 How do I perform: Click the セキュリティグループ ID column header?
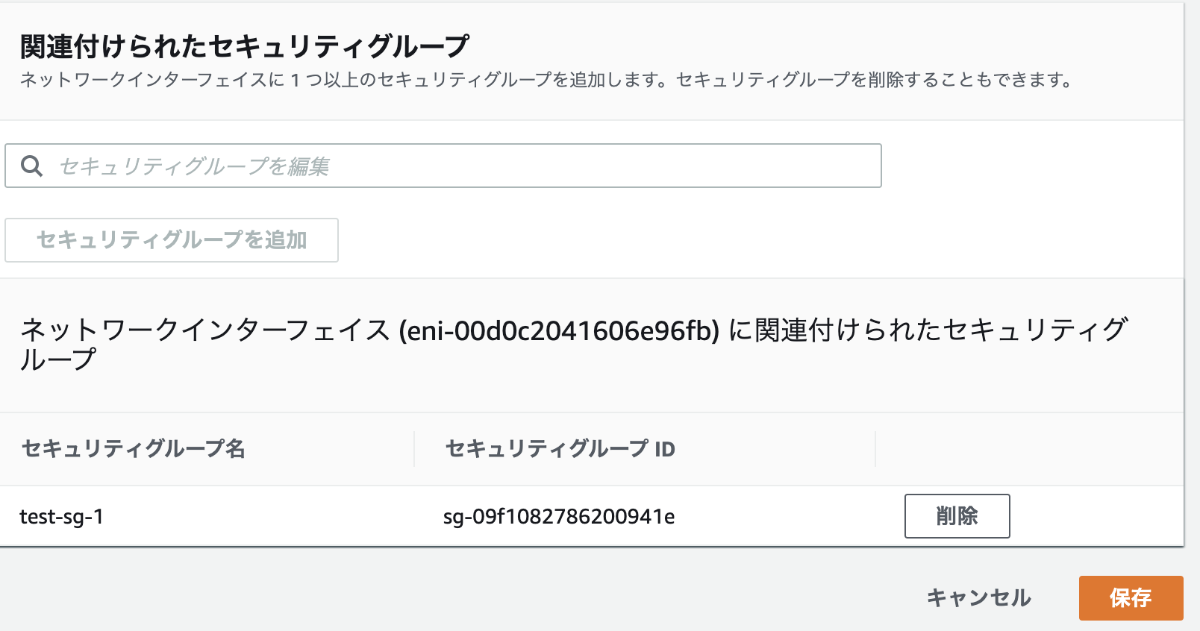tap(560, 449)
